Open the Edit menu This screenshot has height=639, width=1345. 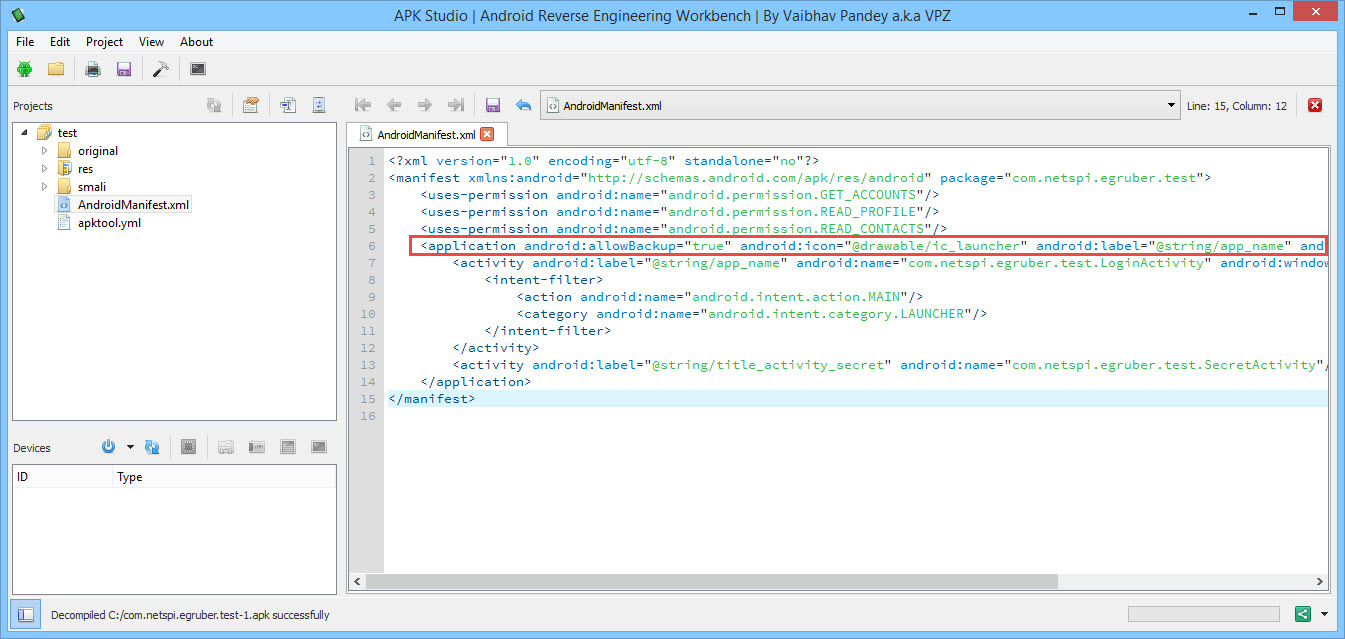click(60, 42)
